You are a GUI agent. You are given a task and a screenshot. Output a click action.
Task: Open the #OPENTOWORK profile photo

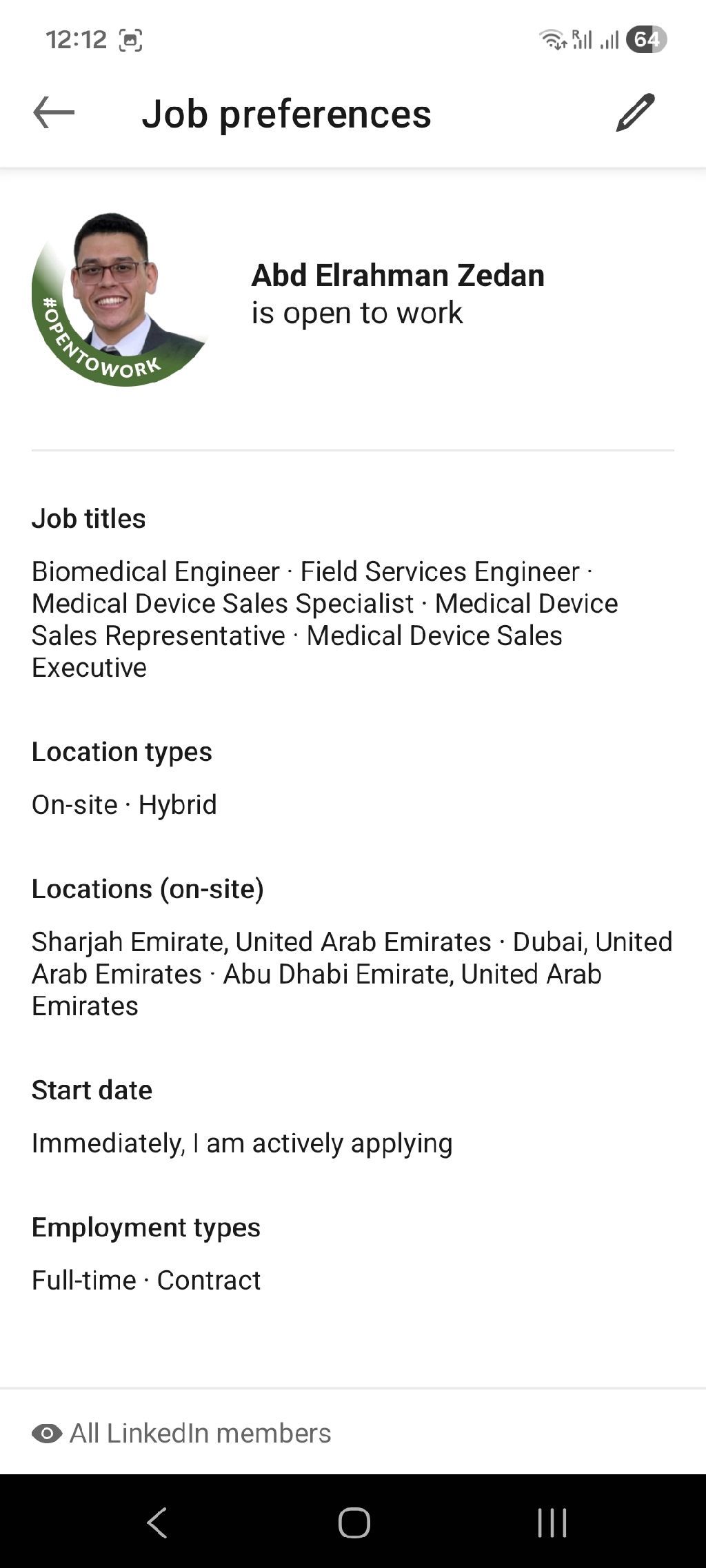click(x=120, y=299)
